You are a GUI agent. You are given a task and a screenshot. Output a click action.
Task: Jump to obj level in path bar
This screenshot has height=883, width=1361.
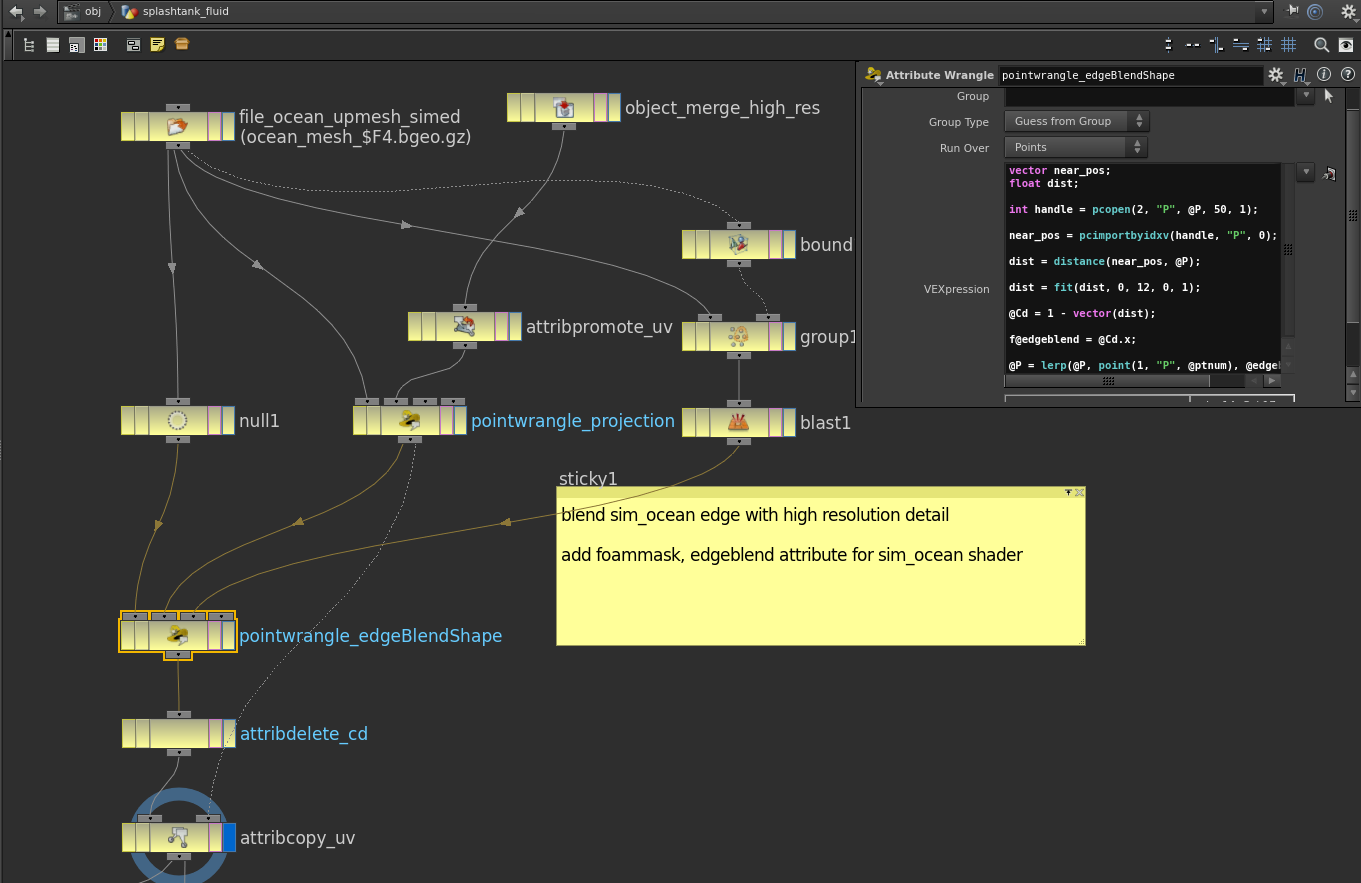coord(85,12)
